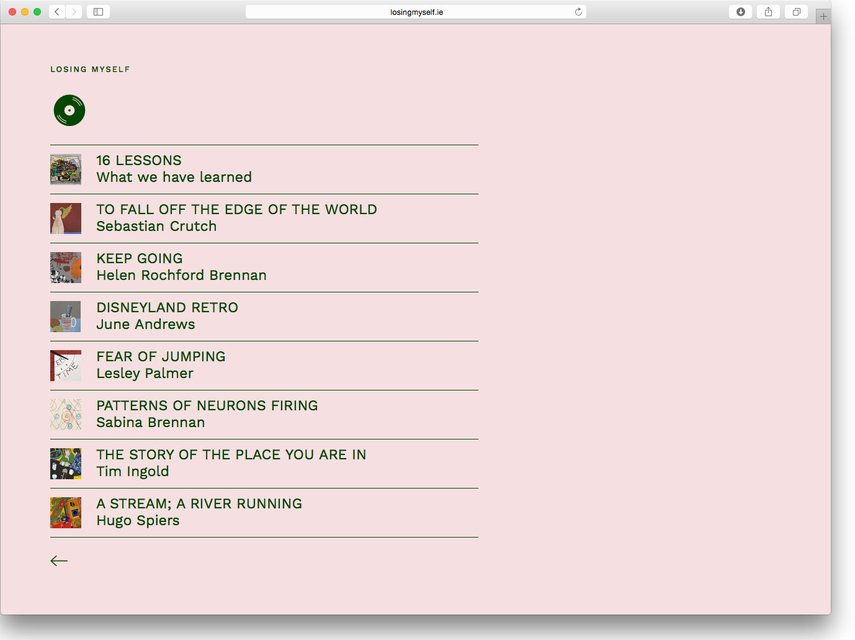This screenshot has height=640, width=855.
Task: Click Safari's forward navigation button
Action: (x=74, y=12)
